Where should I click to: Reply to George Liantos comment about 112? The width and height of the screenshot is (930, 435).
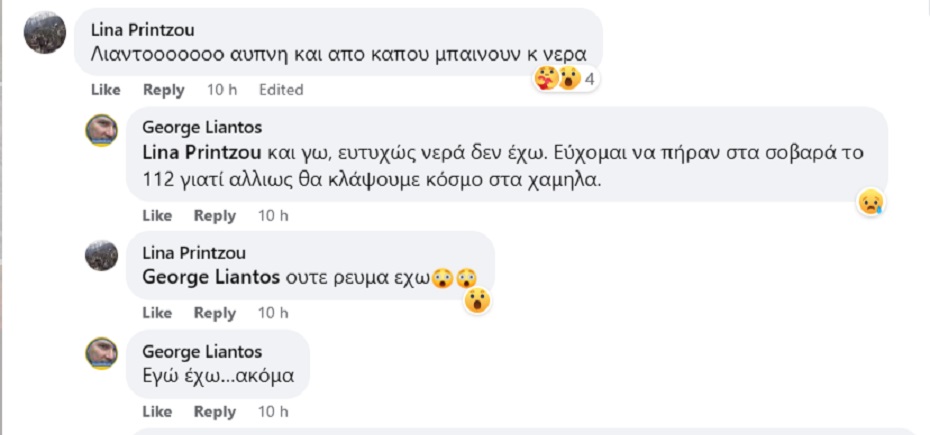pos(215,216)
